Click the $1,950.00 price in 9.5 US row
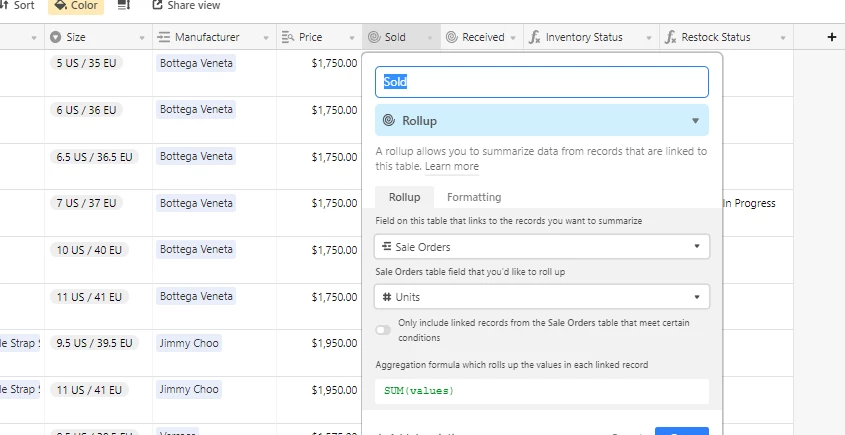The width and height of the screenshot is (845, 435). point(334,343)
